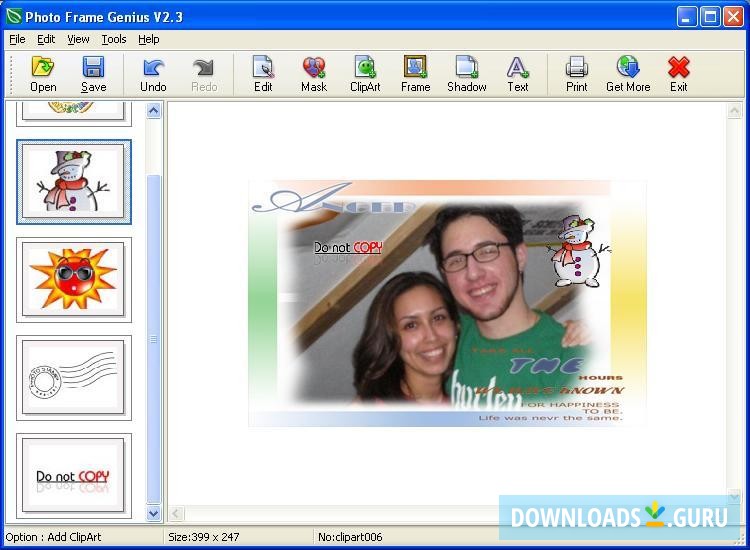The height and width of the screenshot is (550, 750).
Task: Maximize the Photo Frame Genius window
Action: 710,17
